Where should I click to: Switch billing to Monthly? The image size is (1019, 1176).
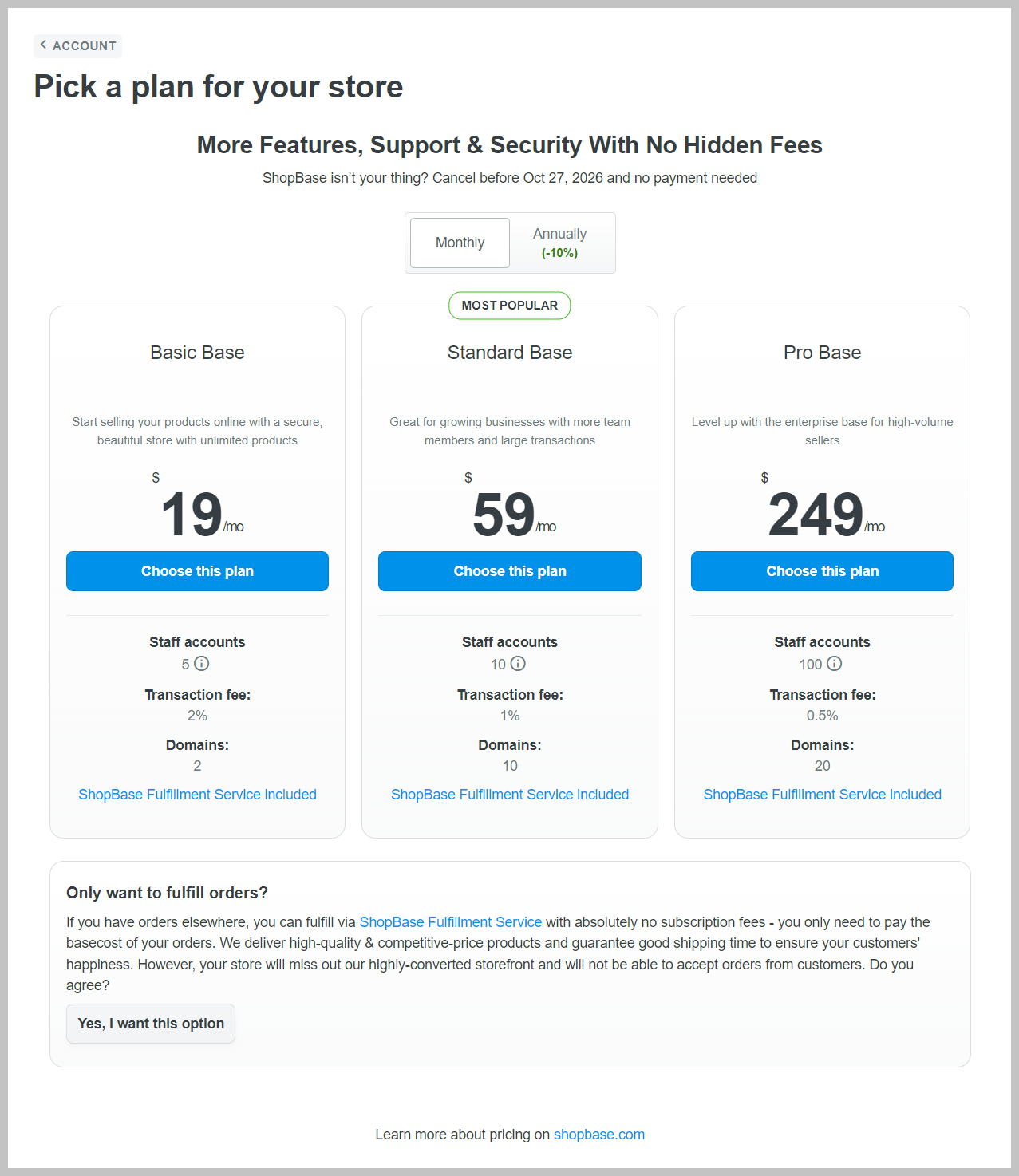[460, 243]
